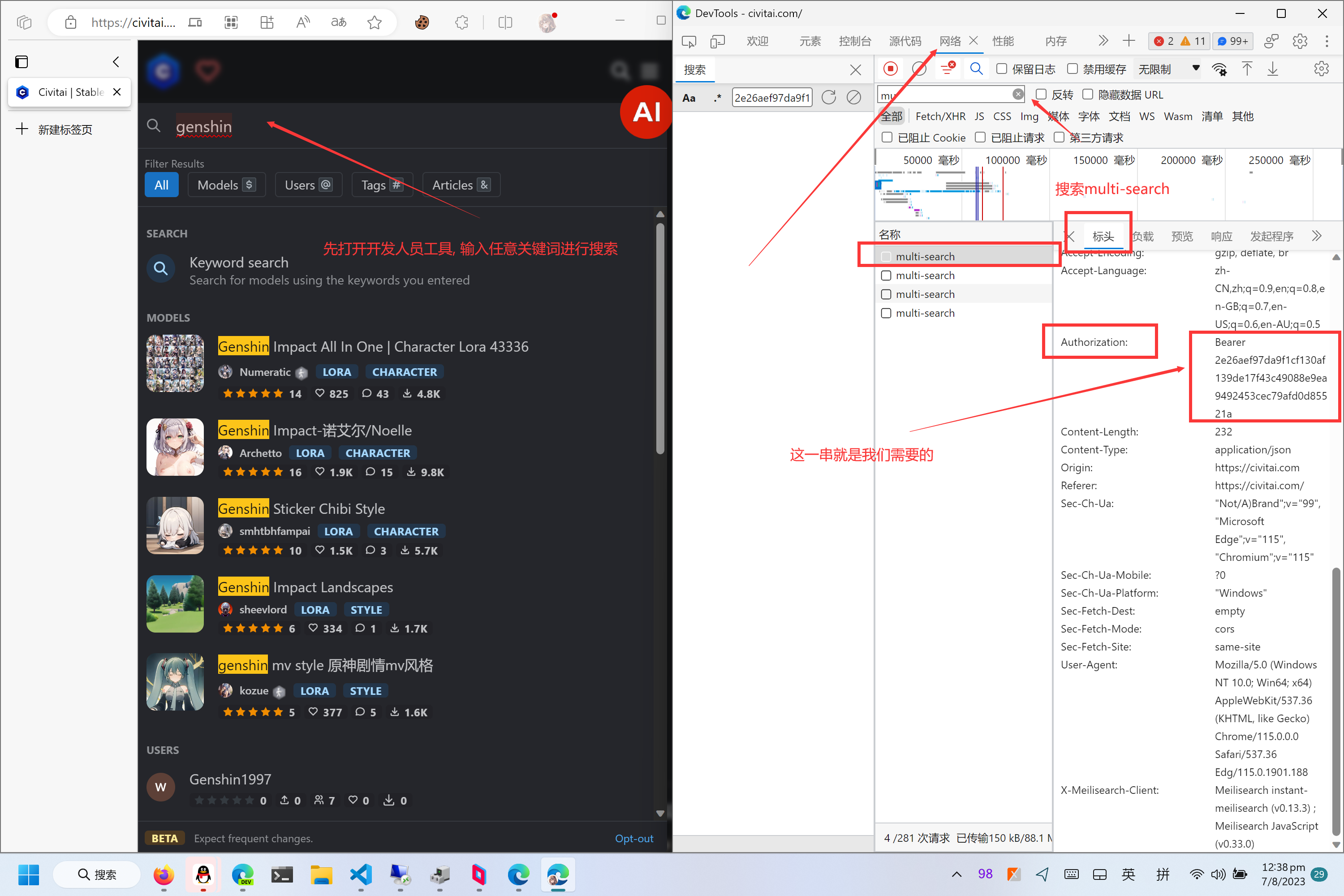Switch to the 控制台 tab
This screenshot has height=896, width=1344.
(x=854, y=41)
